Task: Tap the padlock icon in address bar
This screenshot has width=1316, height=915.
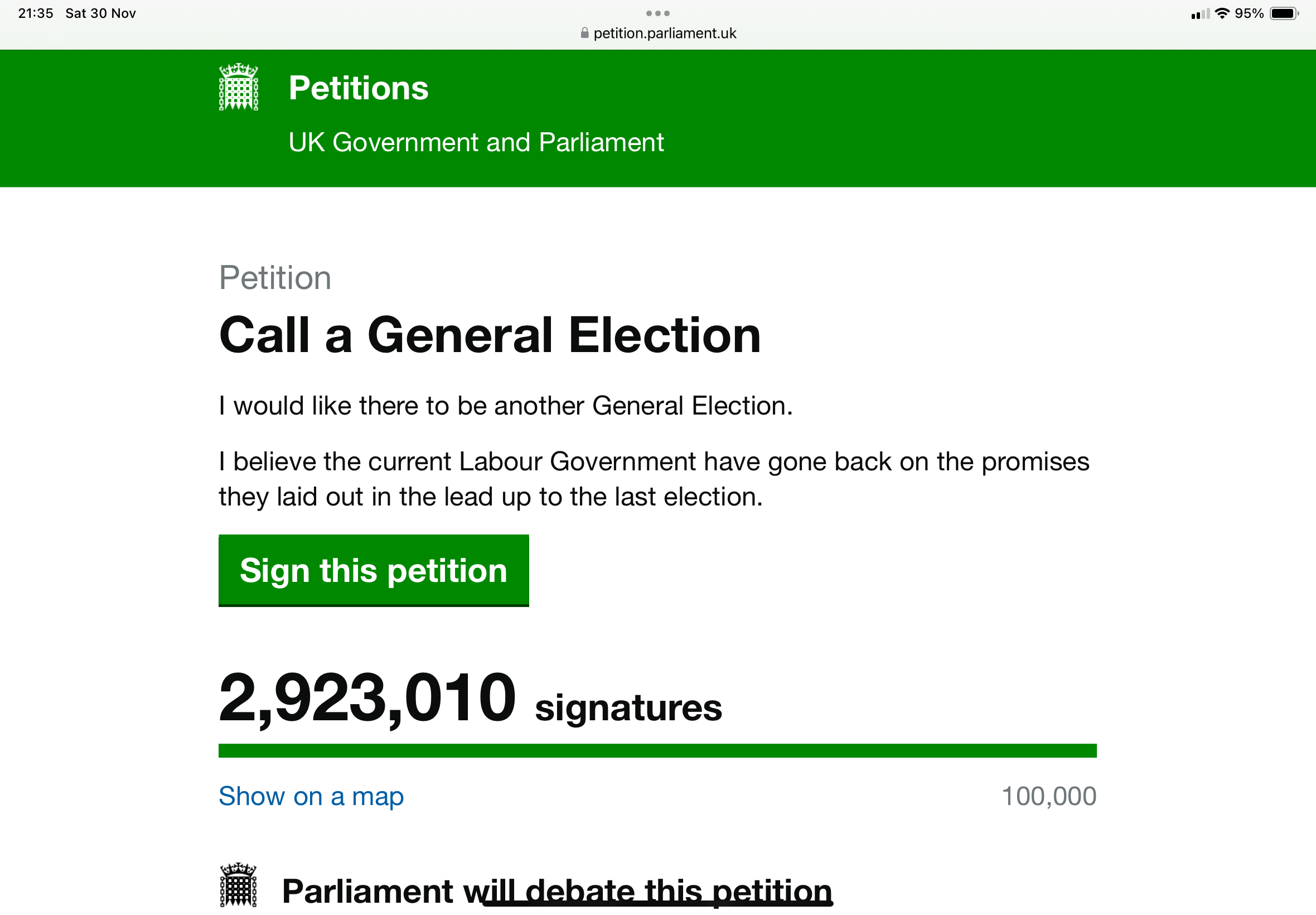Action: pyautogui.click(x=584, y=33)
